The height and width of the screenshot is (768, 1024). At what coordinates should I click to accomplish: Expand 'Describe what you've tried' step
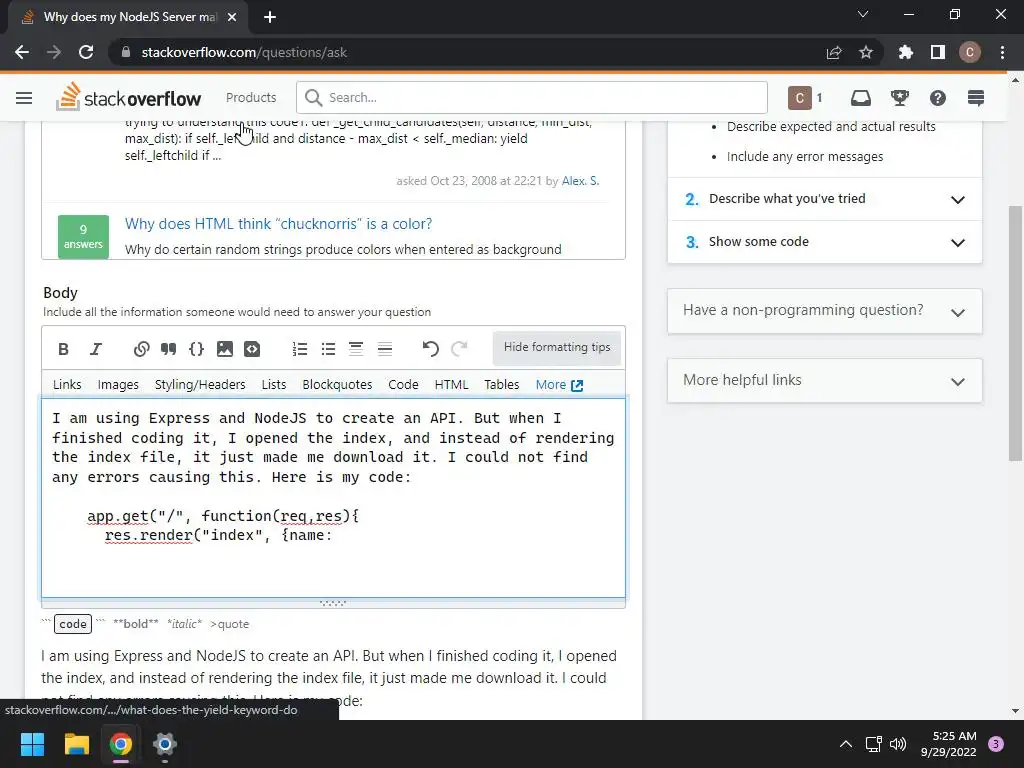(x=825, y=199)
